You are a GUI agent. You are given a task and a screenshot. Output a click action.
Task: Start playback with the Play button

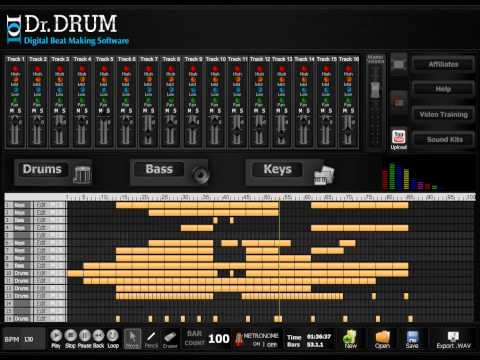[x=56, y=335]
